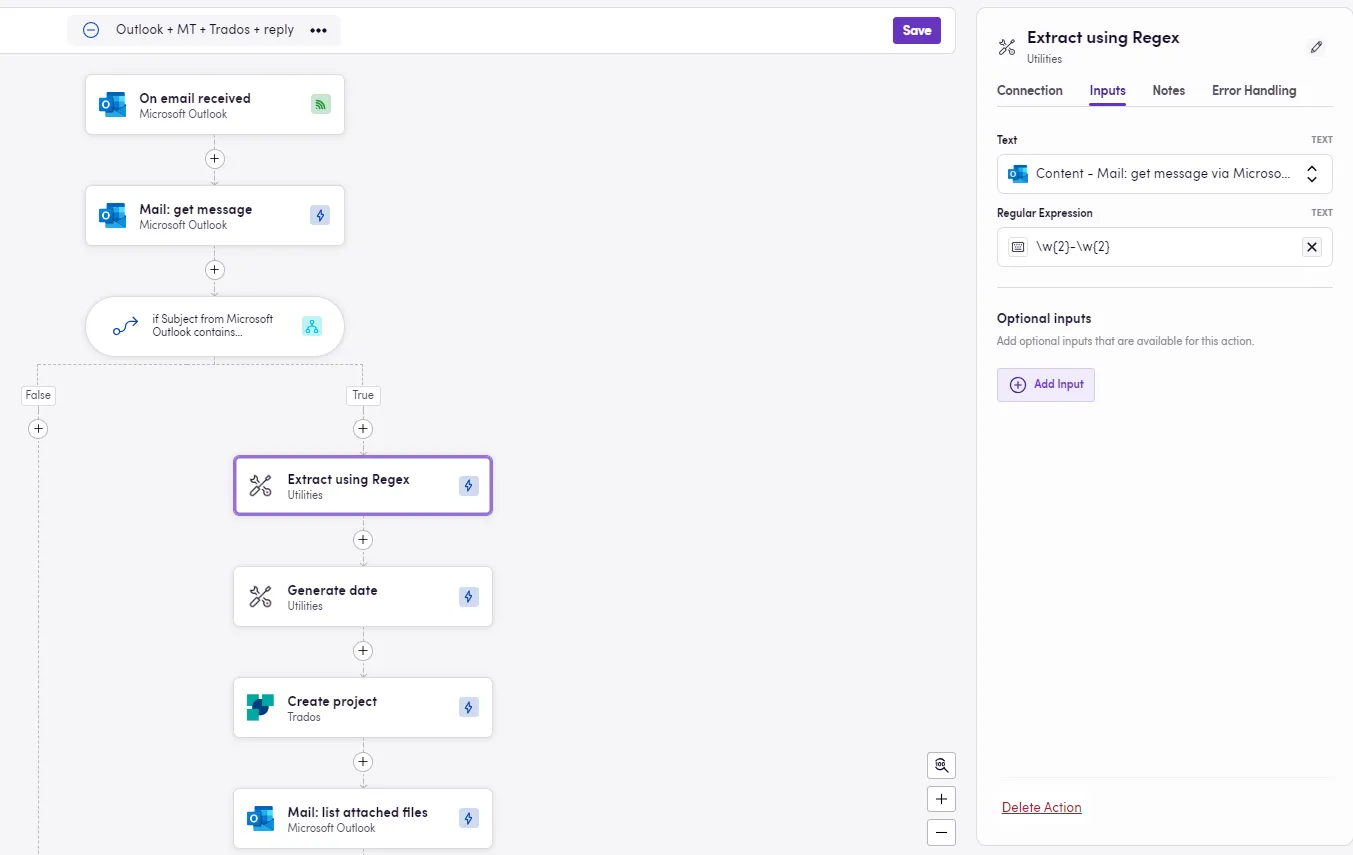
Task: Click the green trigger icon on On email received
Action: pos(320,104)
